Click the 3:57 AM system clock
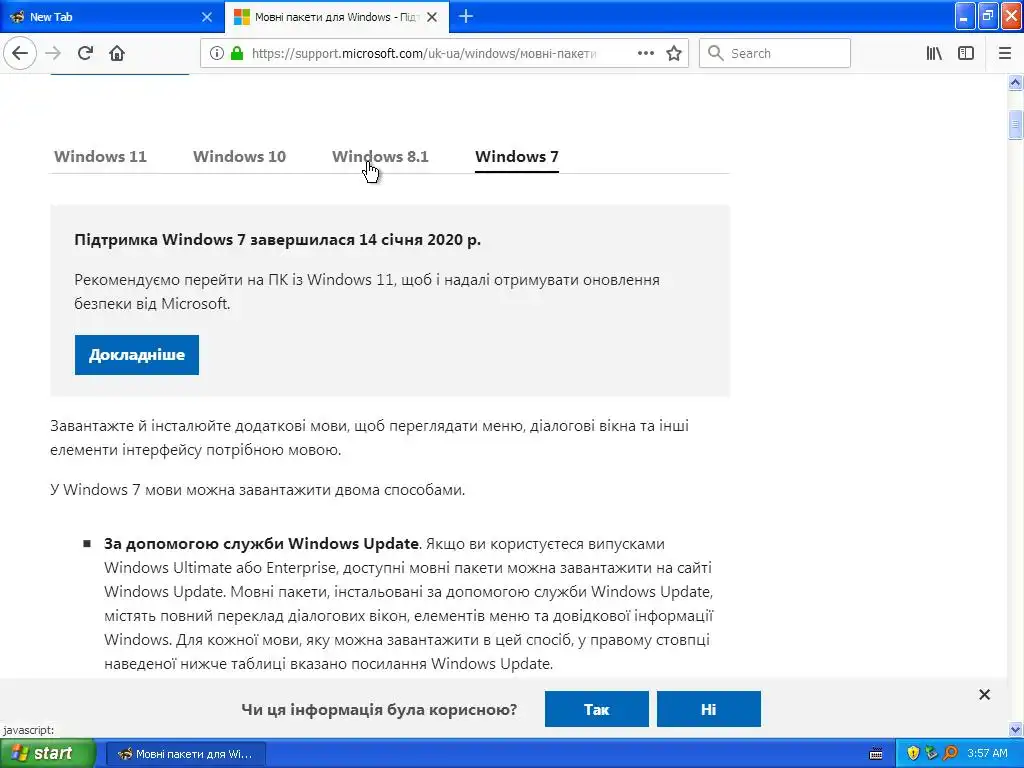Screen dimensions: 1024x768 [x=987, y=753]
